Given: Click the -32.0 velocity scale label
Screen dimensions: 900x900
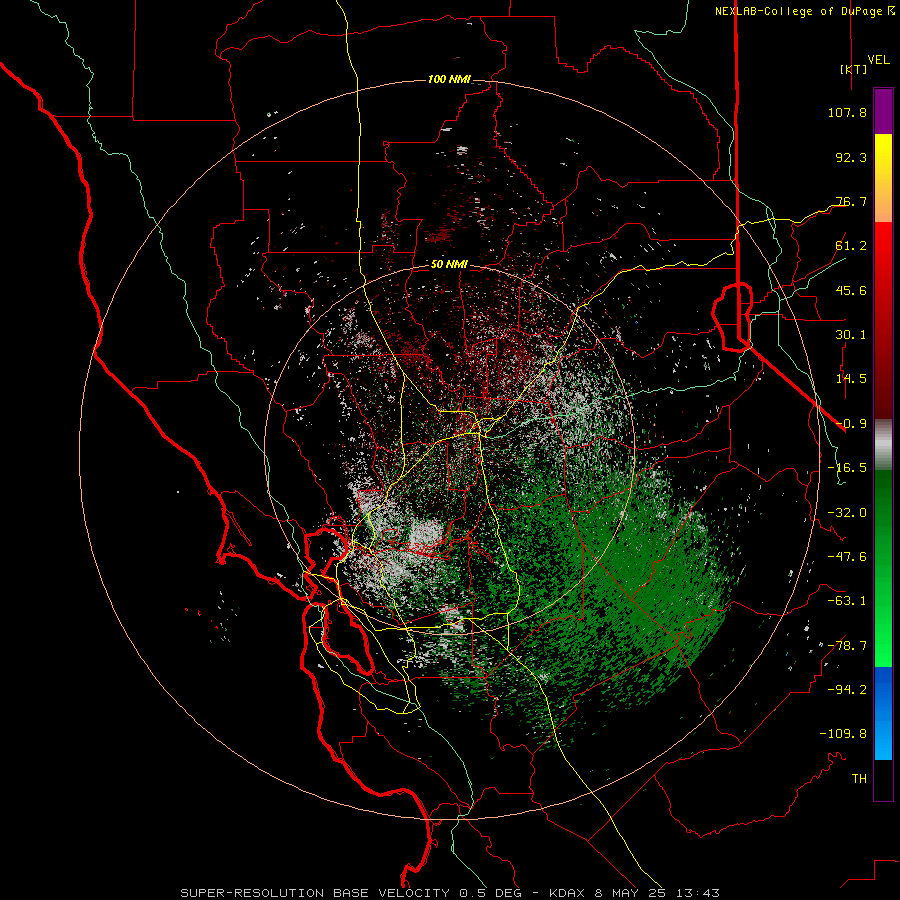Looking at the screenshot, I should pyautogui.click(x=847, y=513).
